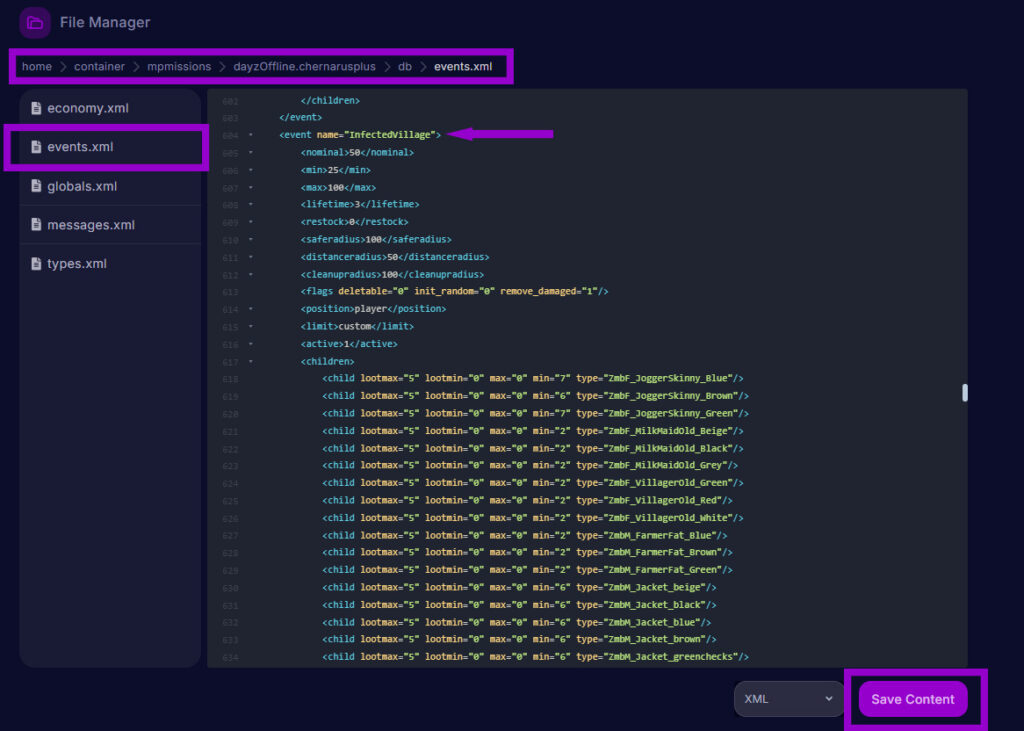
Task: Navigate to home via the breadcrumb
Action: coord(37,66)
